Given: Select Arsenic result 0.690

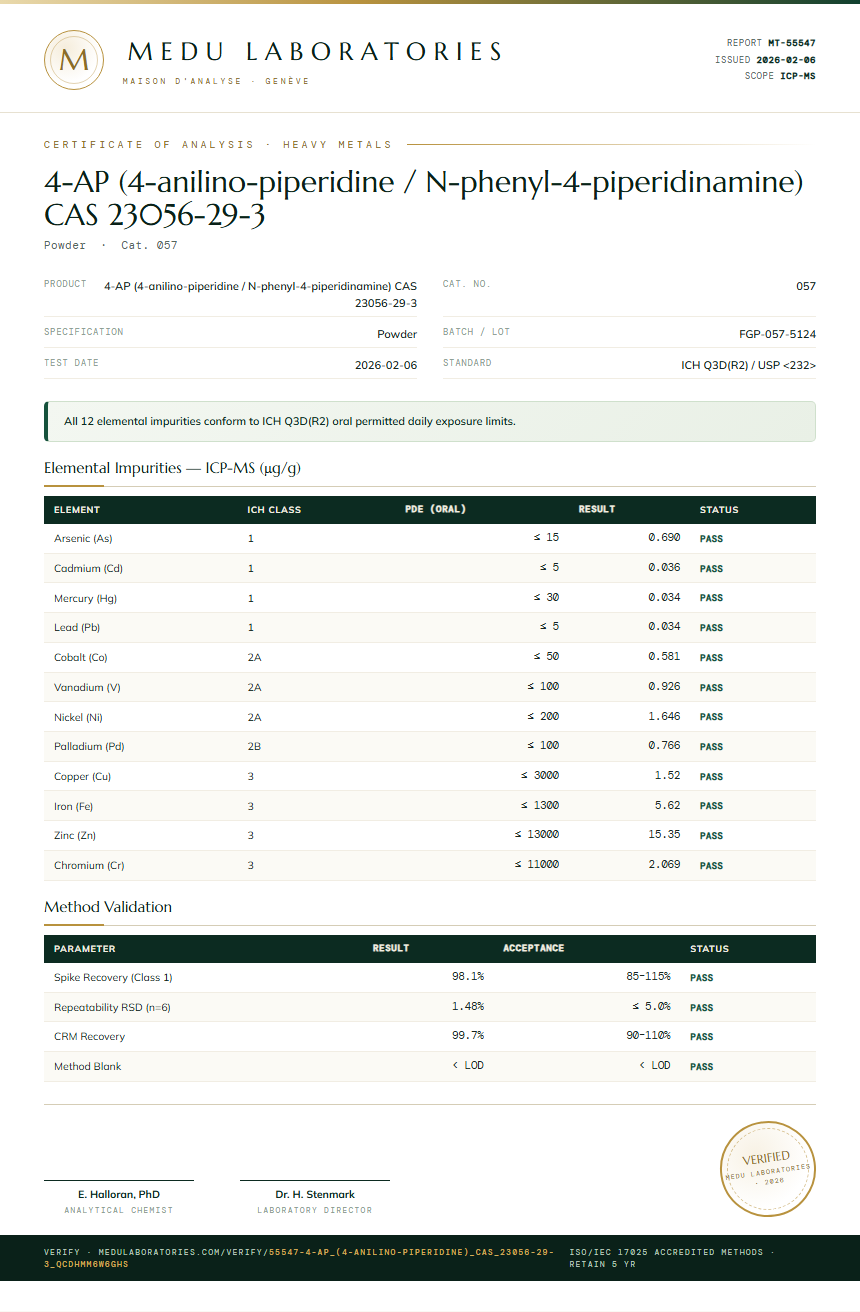Looking at the screenshot, I should pos(664,538).
